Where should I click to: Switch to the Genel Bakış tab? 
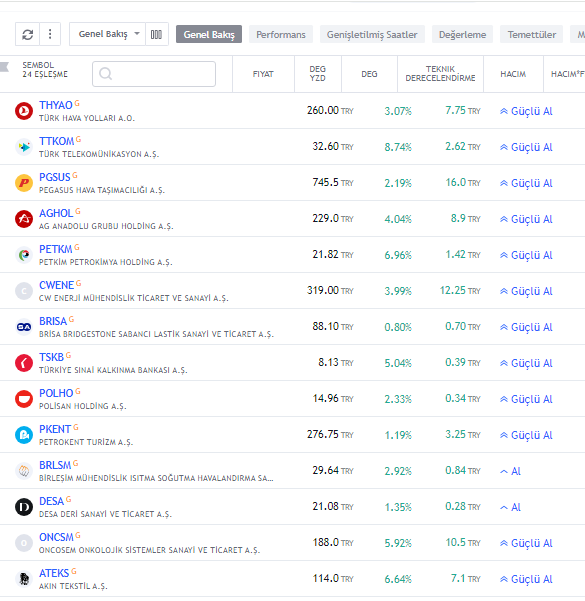pos(209,34)
